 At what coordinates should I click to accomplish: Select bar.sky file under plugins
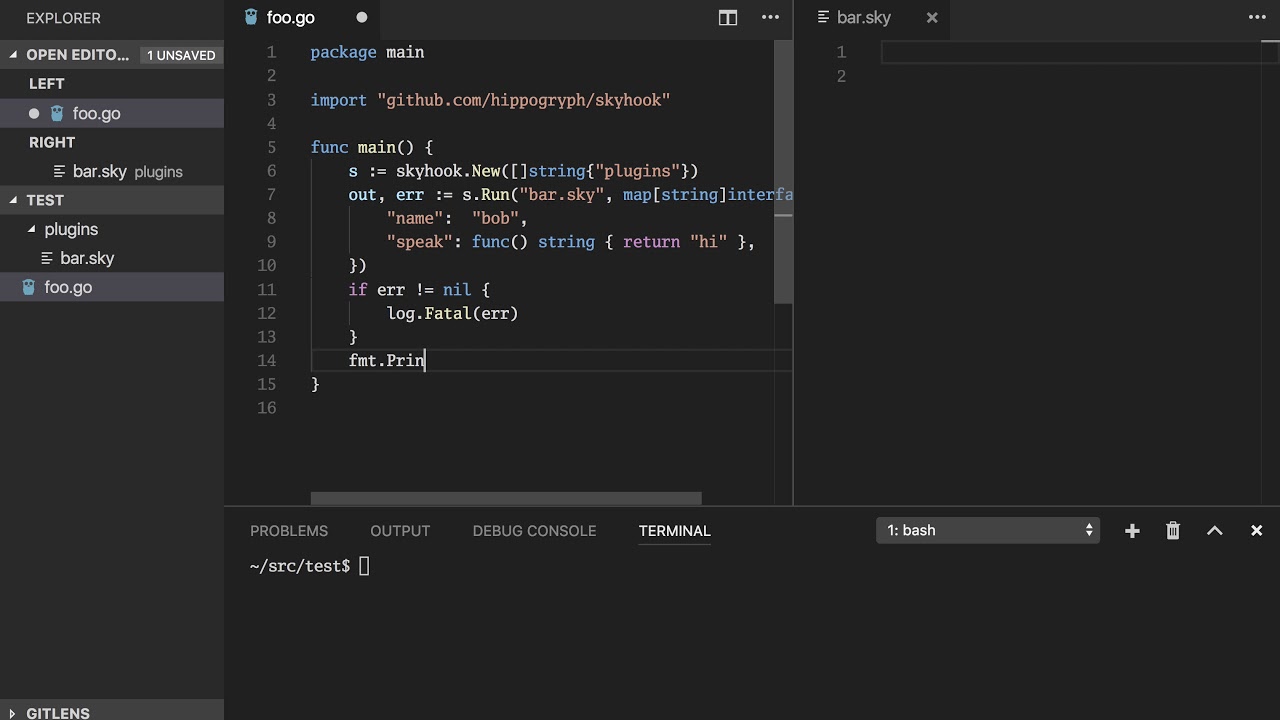pos(112,258)
